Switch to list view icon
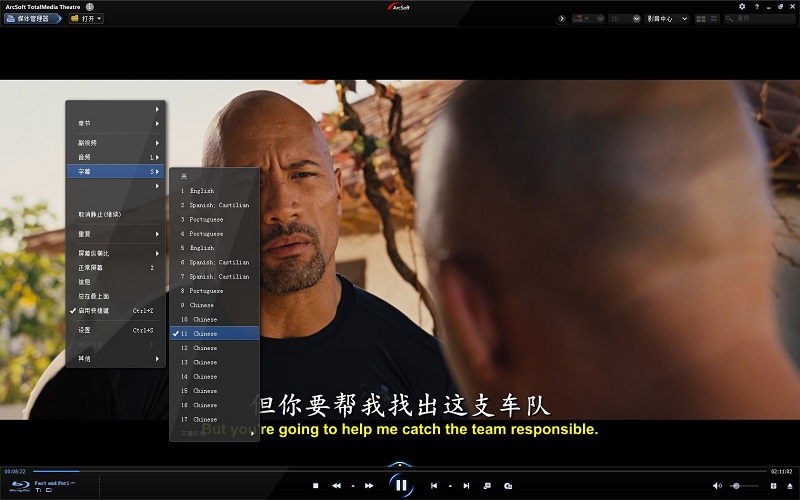The width and height of the screenshot is (800, 500). coord(714,19)
